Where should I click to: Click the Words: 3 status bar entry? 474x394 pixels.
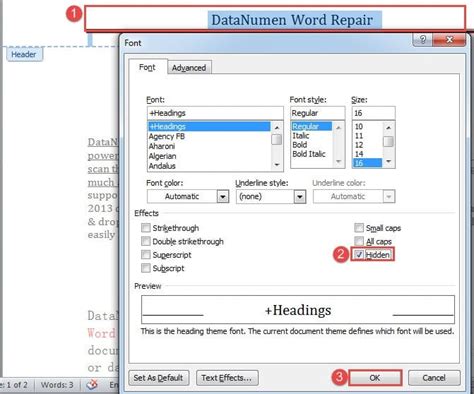tap(57, 385)
